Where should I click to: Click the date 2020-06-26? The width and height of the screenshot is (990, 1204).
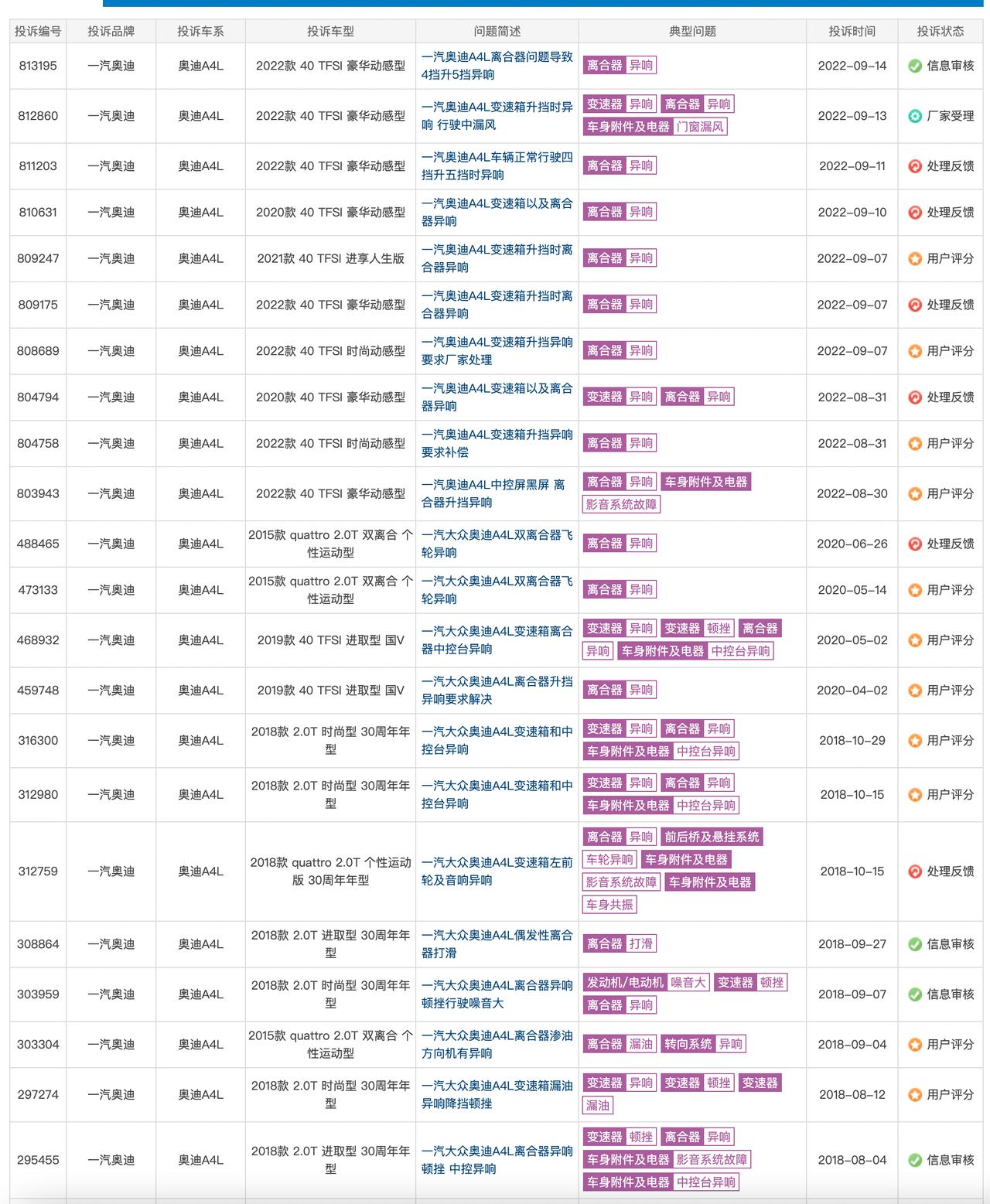(852, 544)
